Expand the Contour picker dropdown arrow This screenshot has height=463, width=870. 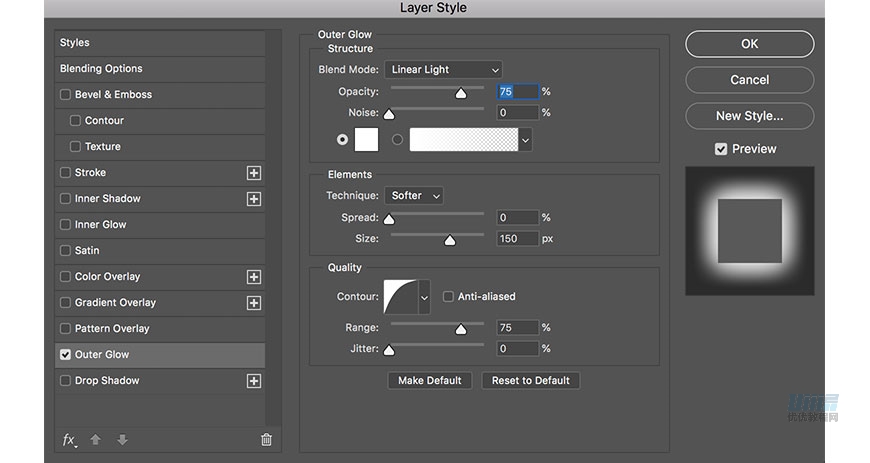[424, 297]
